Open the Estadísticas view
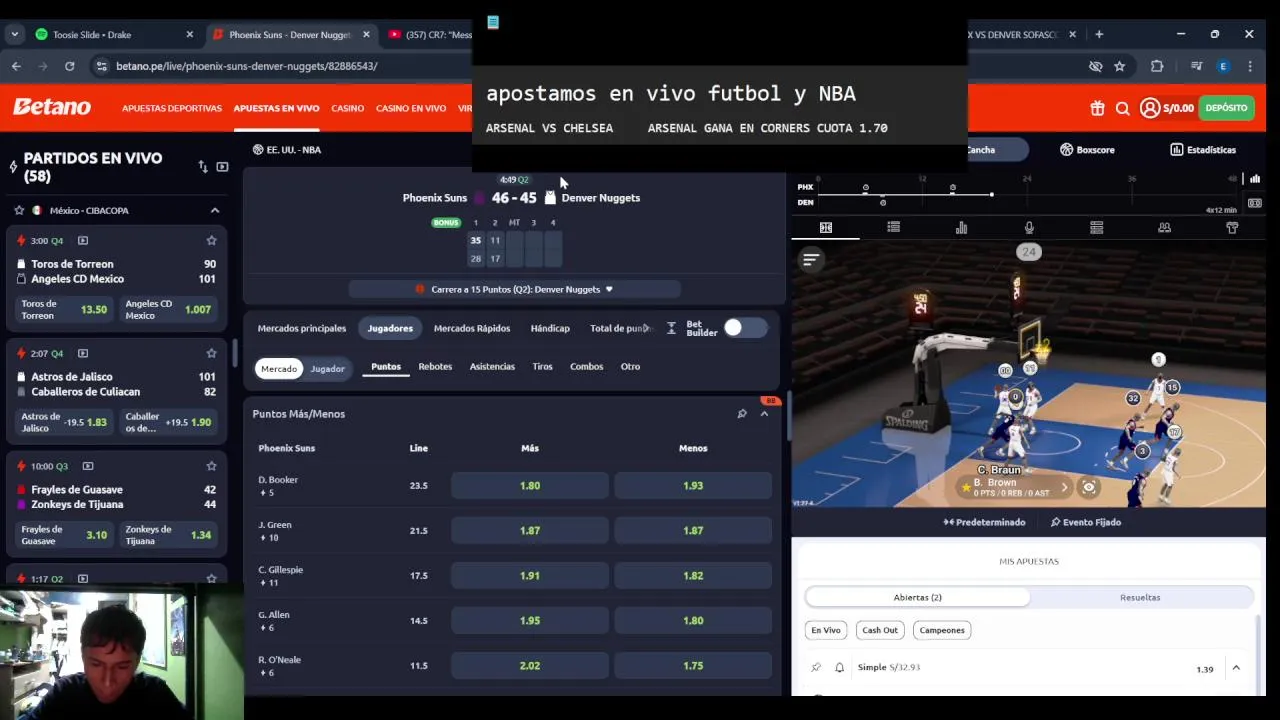 (x=1203, y=150)
